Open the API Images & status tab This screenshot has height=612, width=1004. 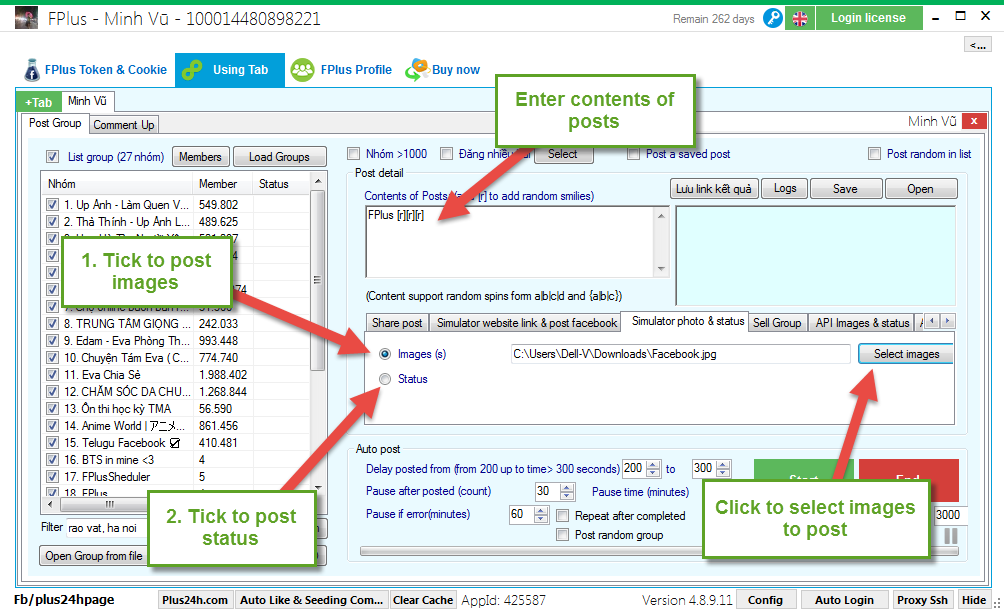(x=862, y=323)
